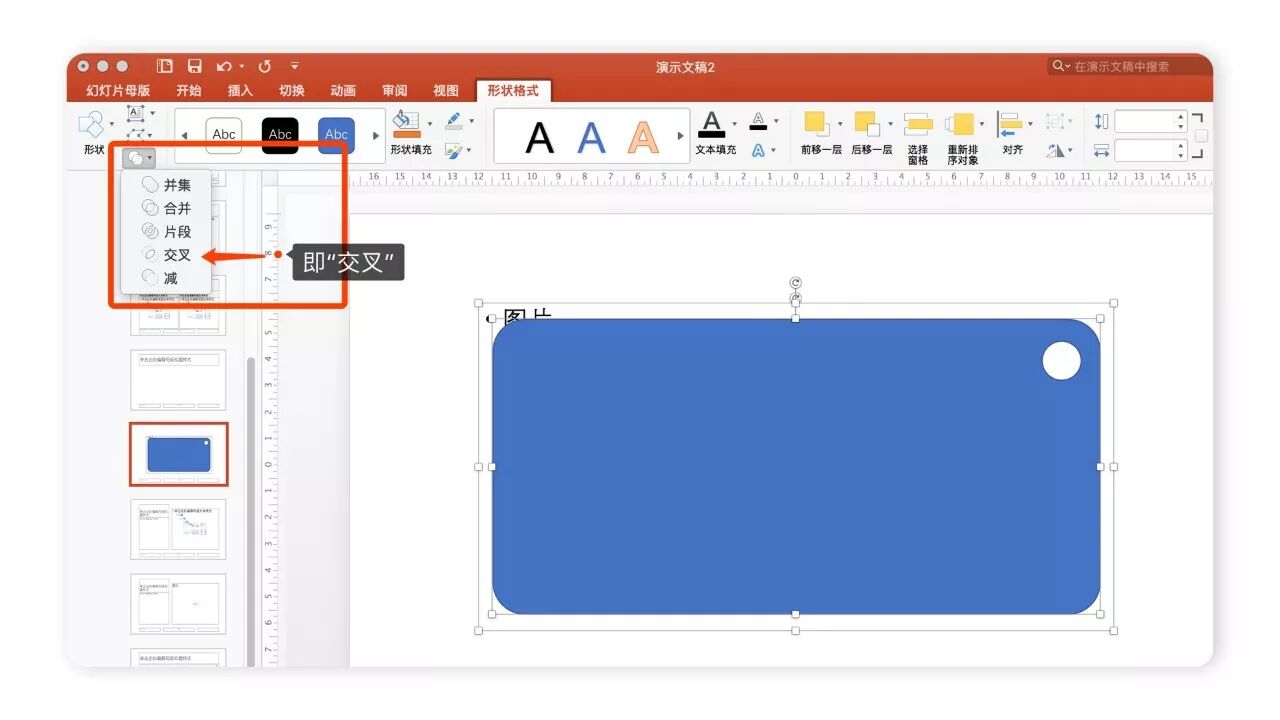Viewport: 1280px width, 720px height.
Task: Expand WordArt styles gallery right arrow
Action: point(681,135)
